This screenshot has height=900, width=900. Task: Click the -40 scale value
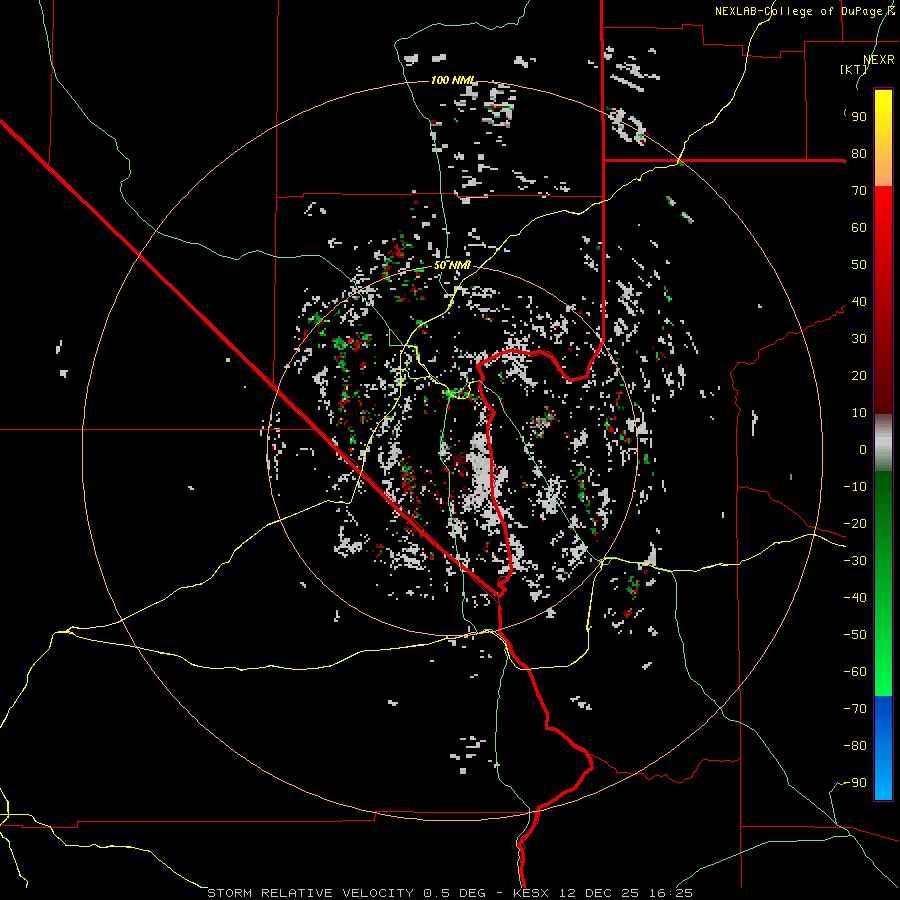855,598
